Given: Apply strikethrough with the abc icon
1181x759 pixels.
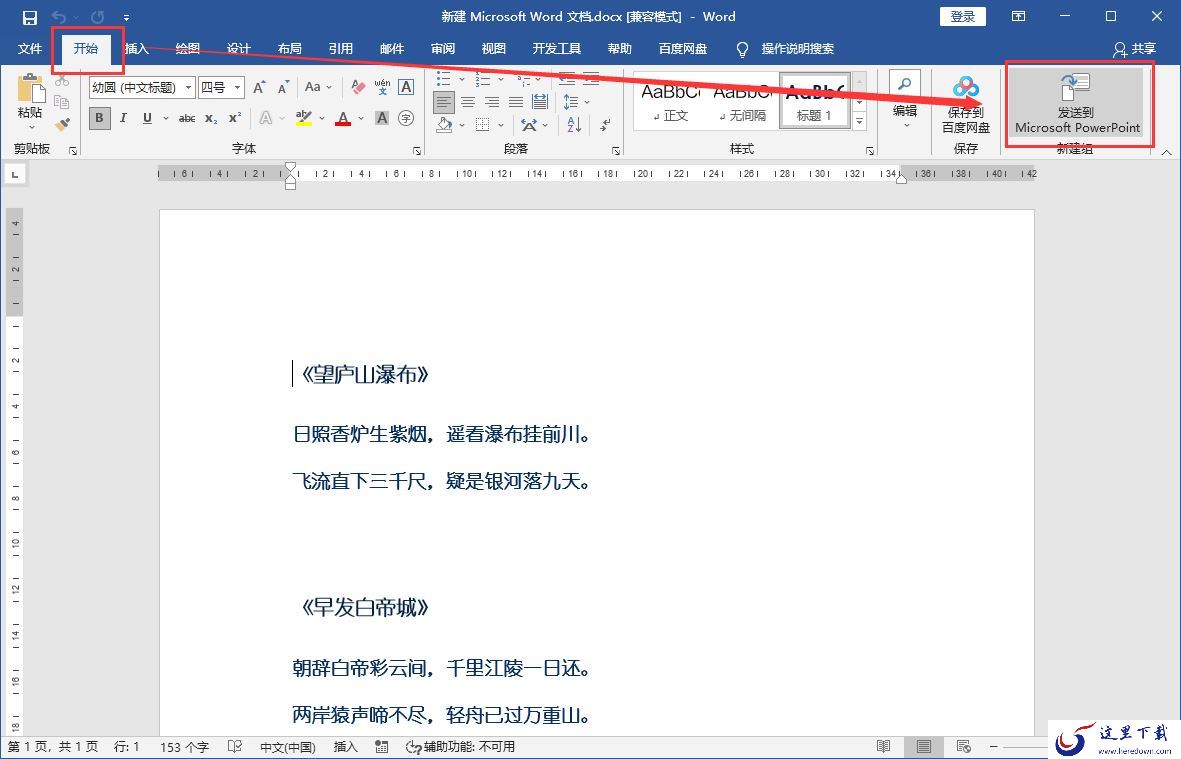Looking at the screenshot, I should [x=187, y=118].
